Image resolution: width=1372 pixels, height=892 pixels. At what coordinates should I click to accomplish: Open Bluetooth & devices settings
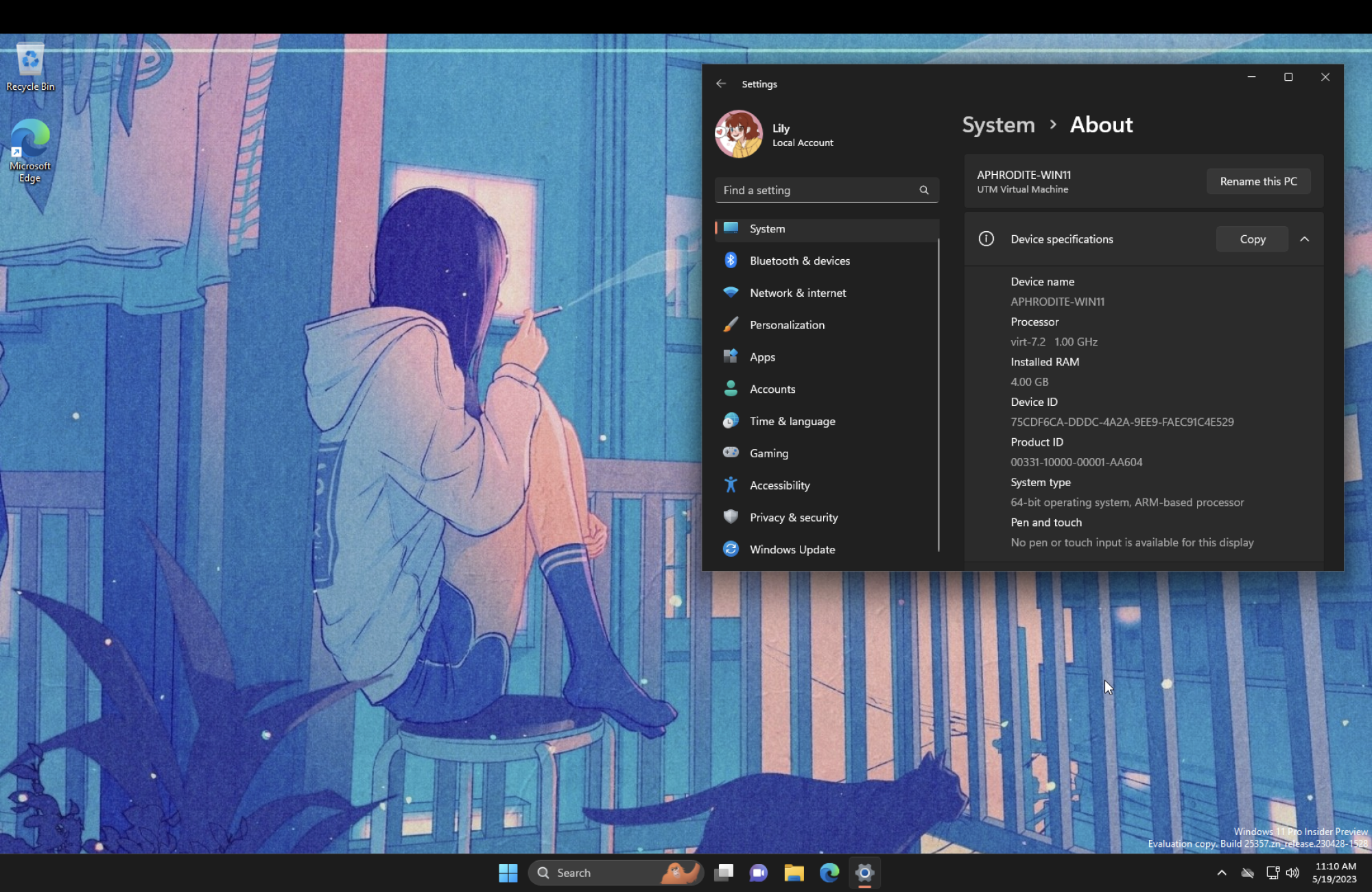pyautogui.click(x=799, y=261)
